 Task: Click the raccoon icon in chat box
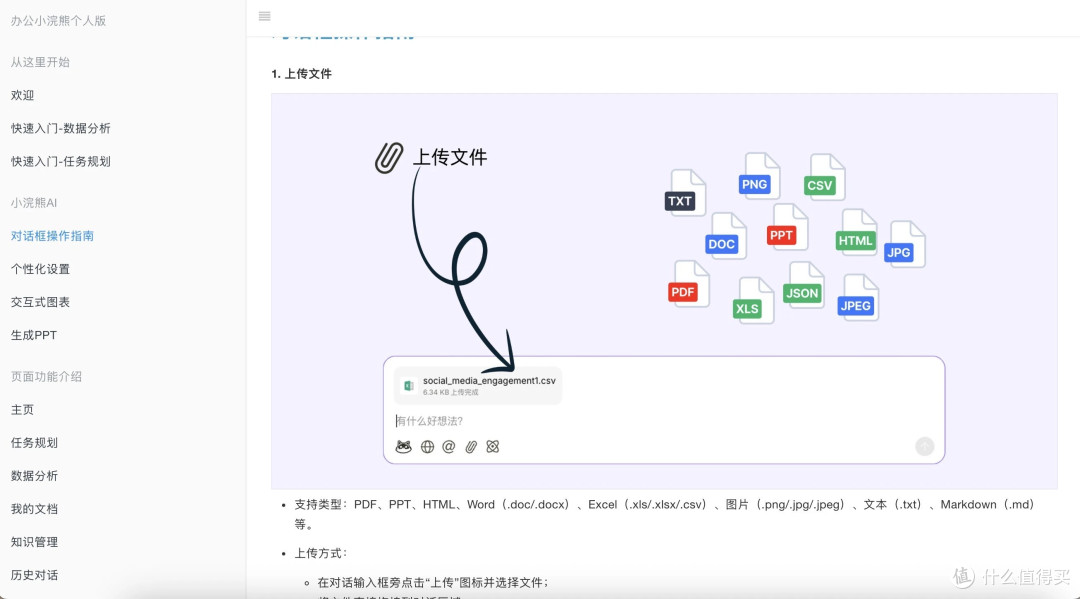point(404,447)
